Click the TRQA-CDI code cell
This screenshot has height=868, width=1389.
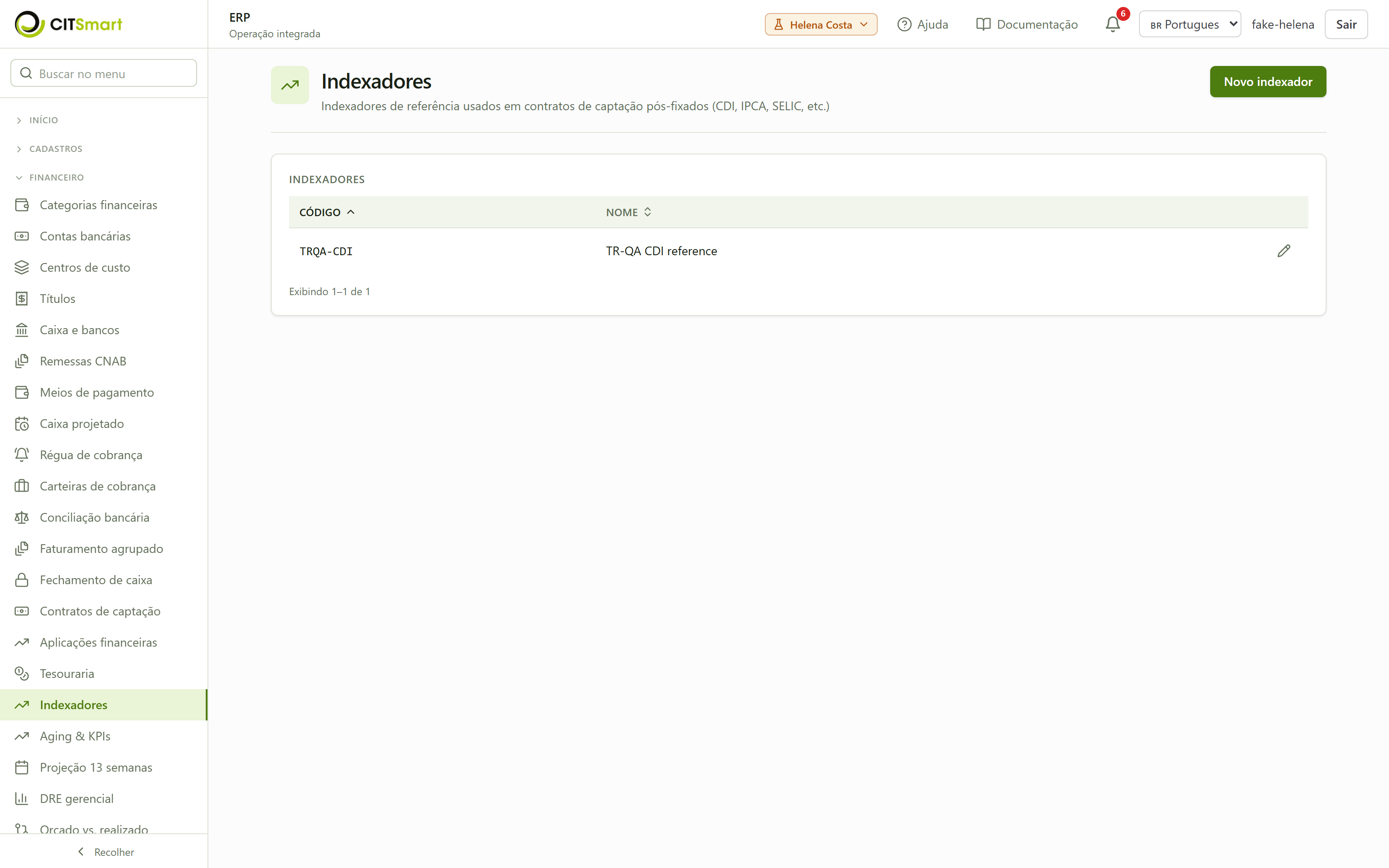coord(326,251)
